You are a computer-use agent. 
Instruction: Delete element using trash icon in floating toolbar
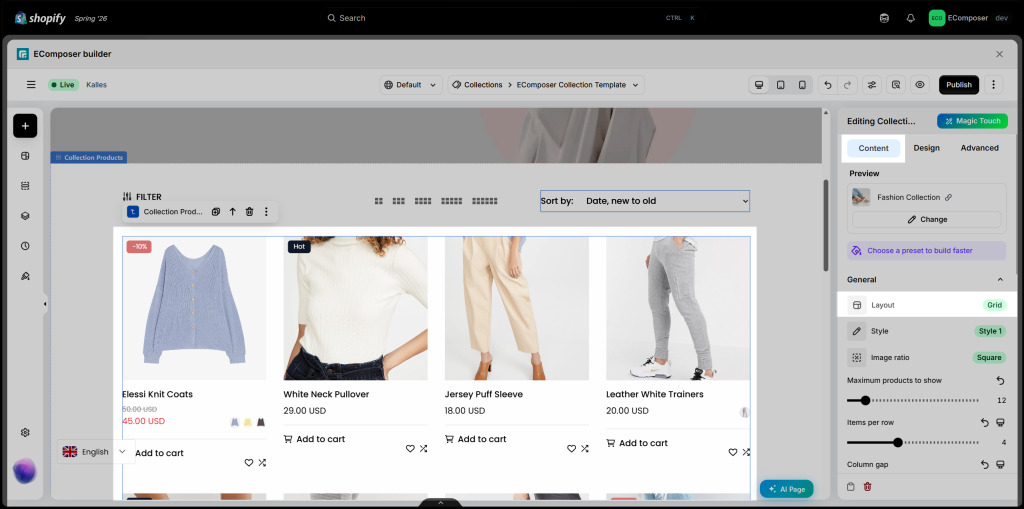point(249,212)
